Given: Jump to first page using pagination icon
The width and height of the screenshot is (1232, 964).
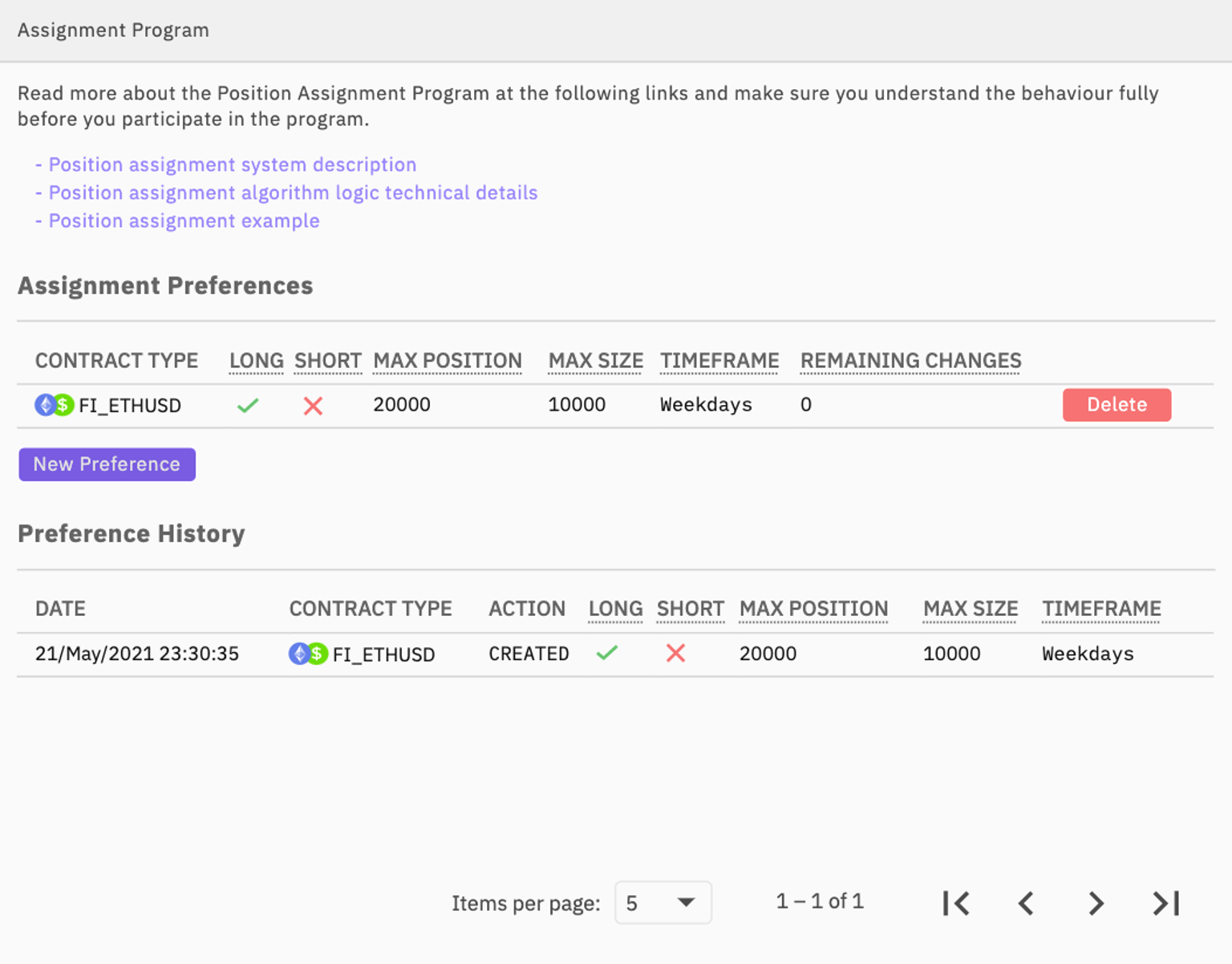Looking at the screenshot, I should tap(956, 903).
